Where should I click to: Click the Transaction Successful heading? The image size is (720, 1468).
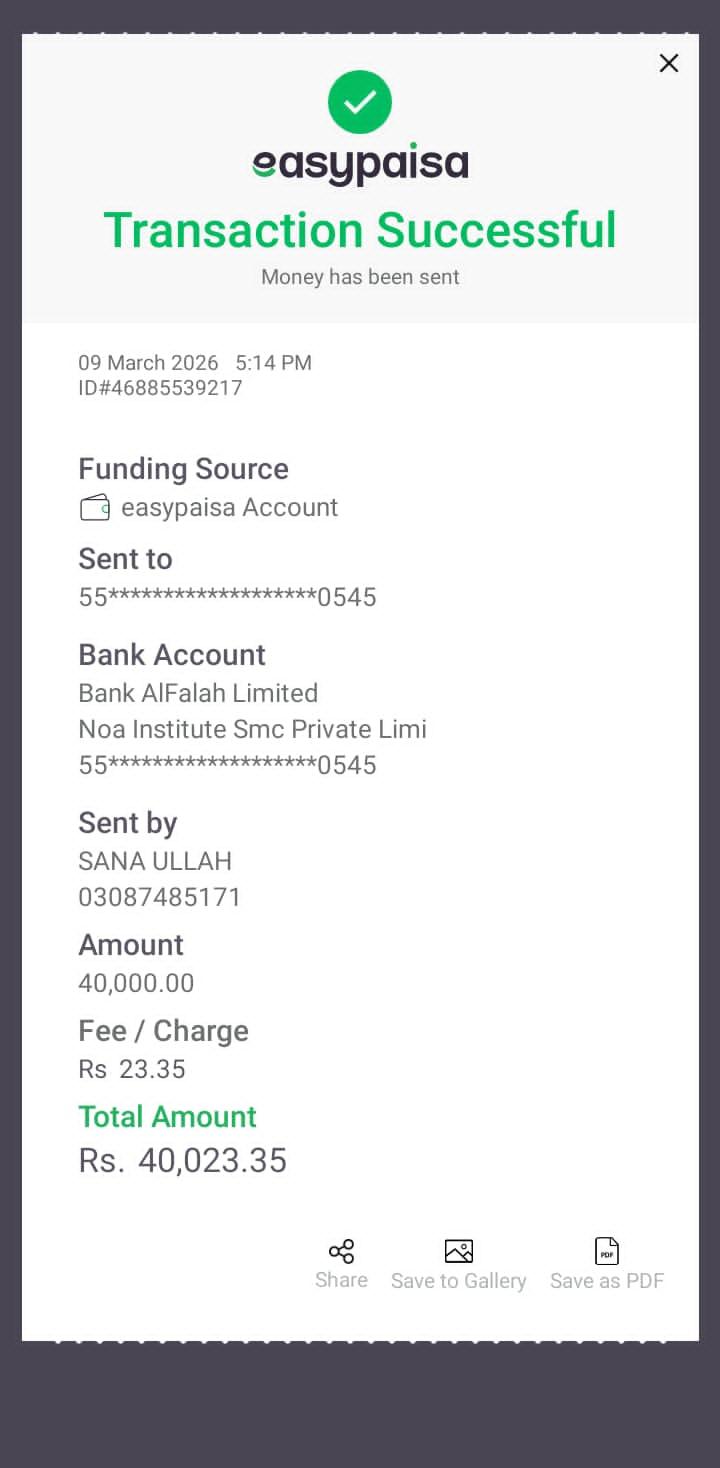point(360,229)
